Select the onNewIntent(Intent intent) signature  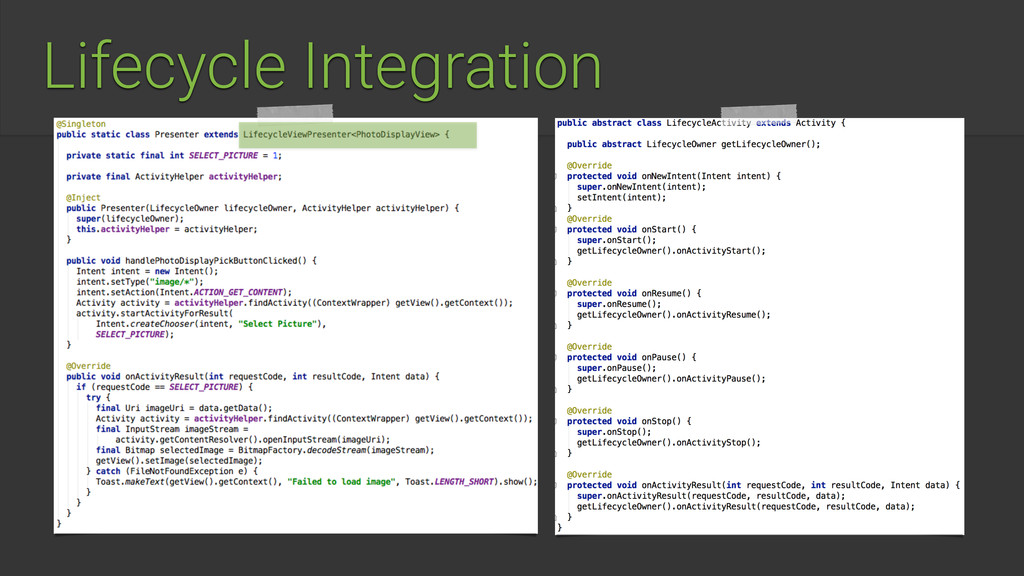click(673, 176)
